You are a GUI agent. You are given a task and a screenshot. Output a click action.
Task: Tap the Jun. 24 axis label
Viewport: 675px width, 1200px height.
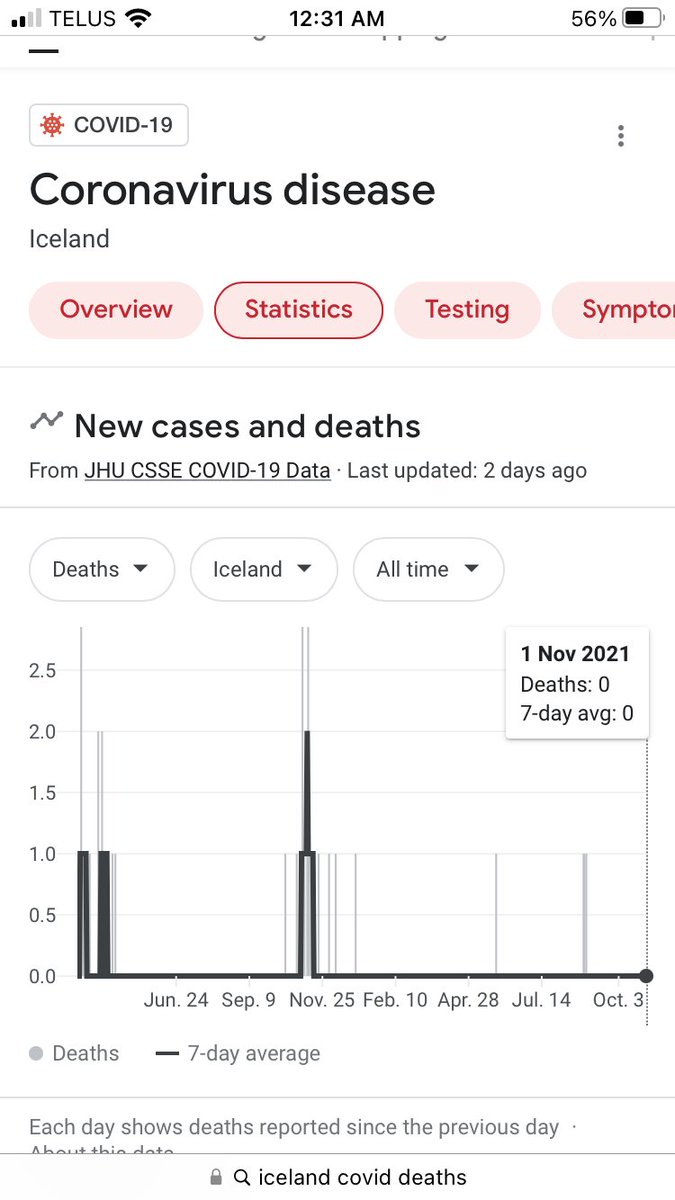pyautogui.click(x=176, y=1000)
